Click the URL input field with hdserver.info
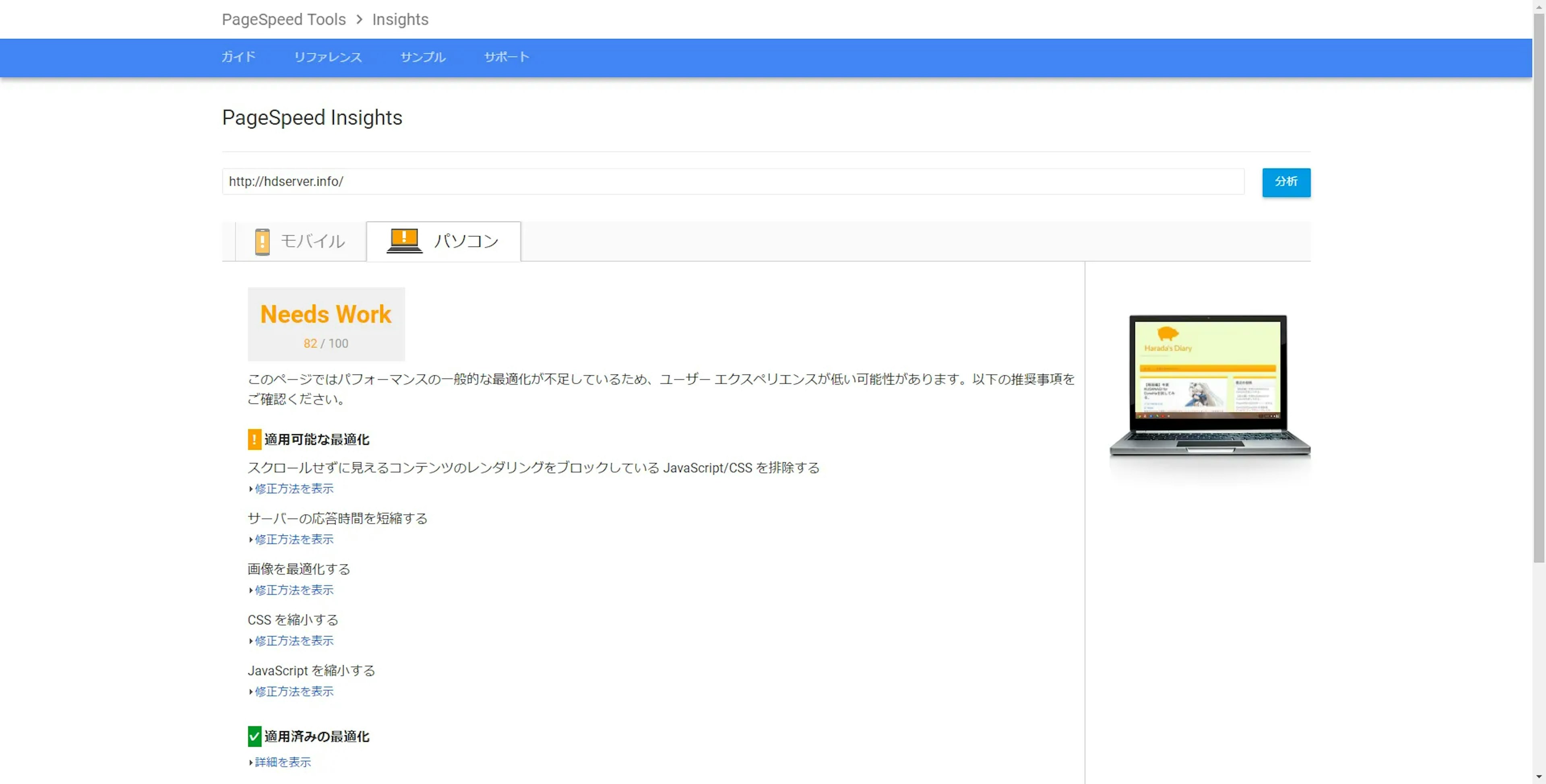1546x784 pixels. 732,182
